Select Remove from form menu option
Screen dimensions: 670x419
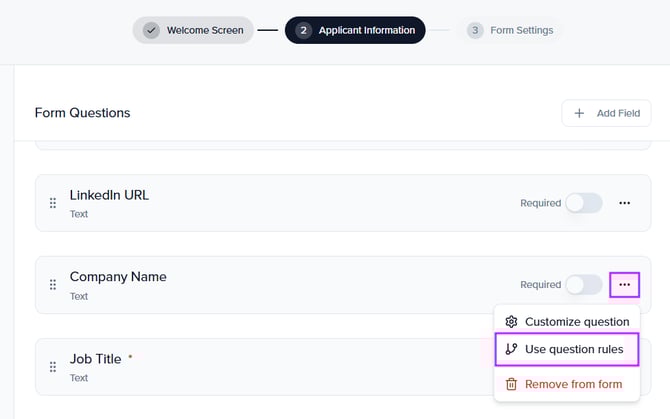(x=573, y=384)
